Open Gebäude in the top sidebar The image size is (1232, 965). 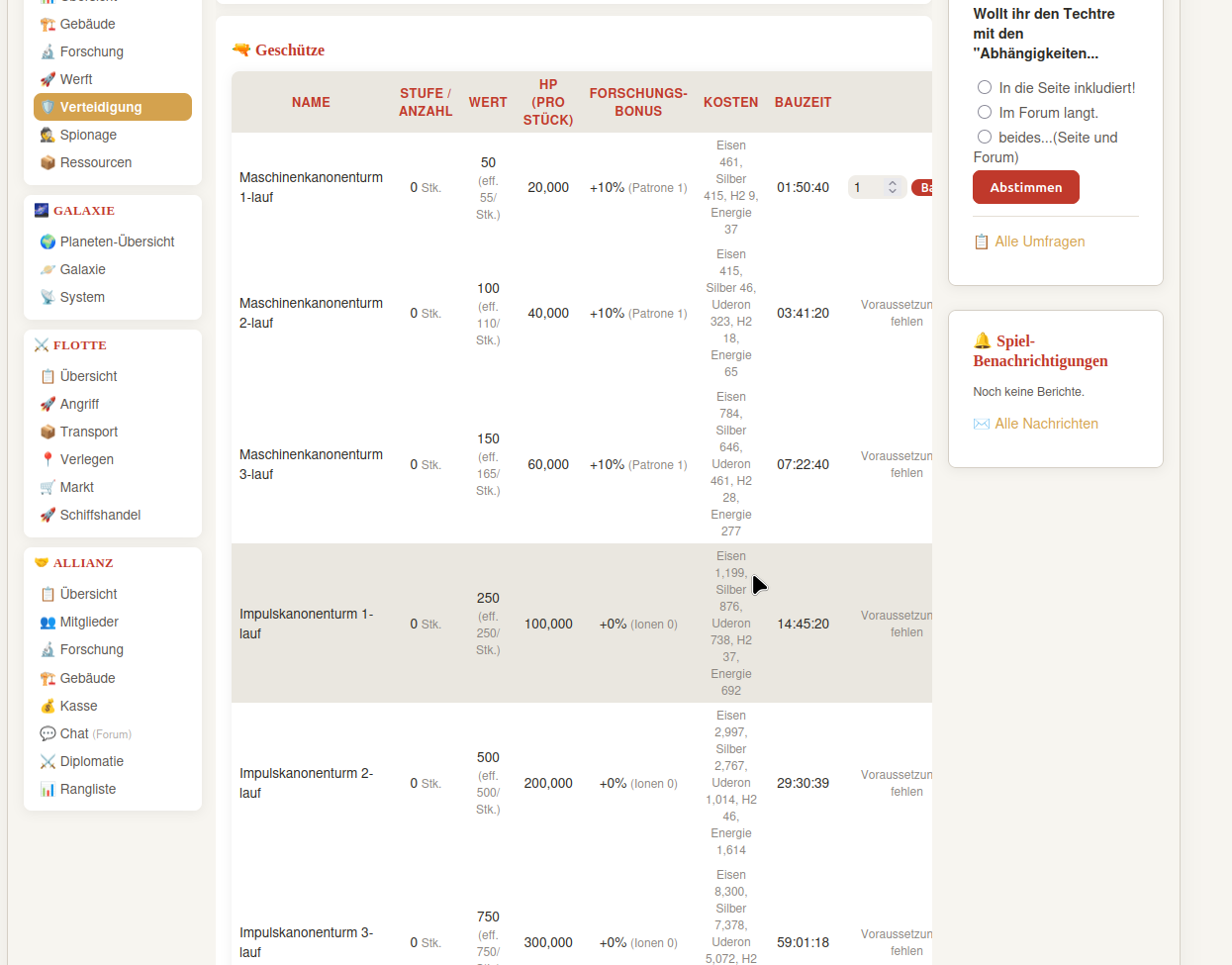coord(87,24)
